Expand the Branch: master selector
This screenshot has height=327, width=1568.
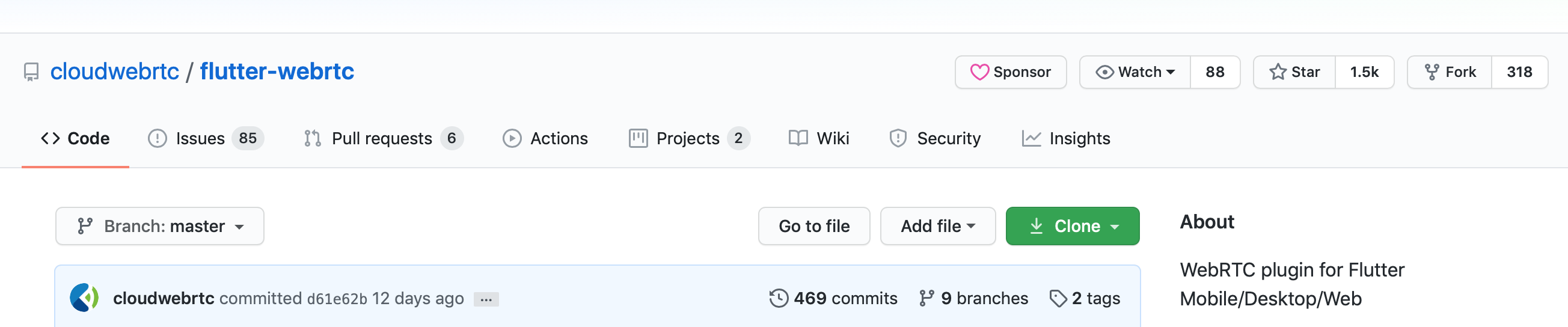[x=159, y=226]
